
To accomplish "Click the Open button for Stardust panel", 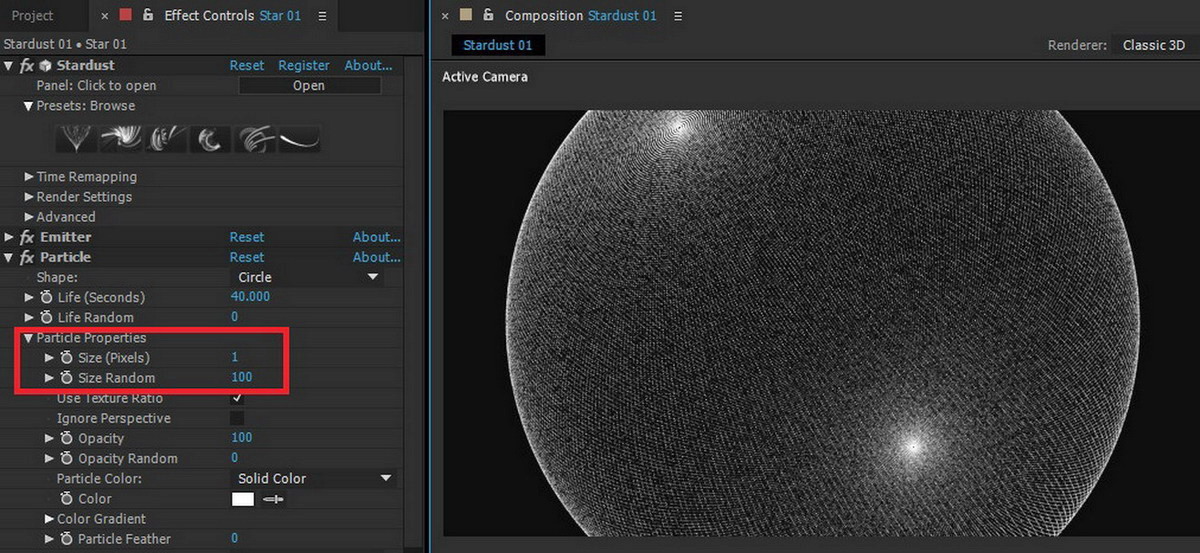I will [309, 86].
